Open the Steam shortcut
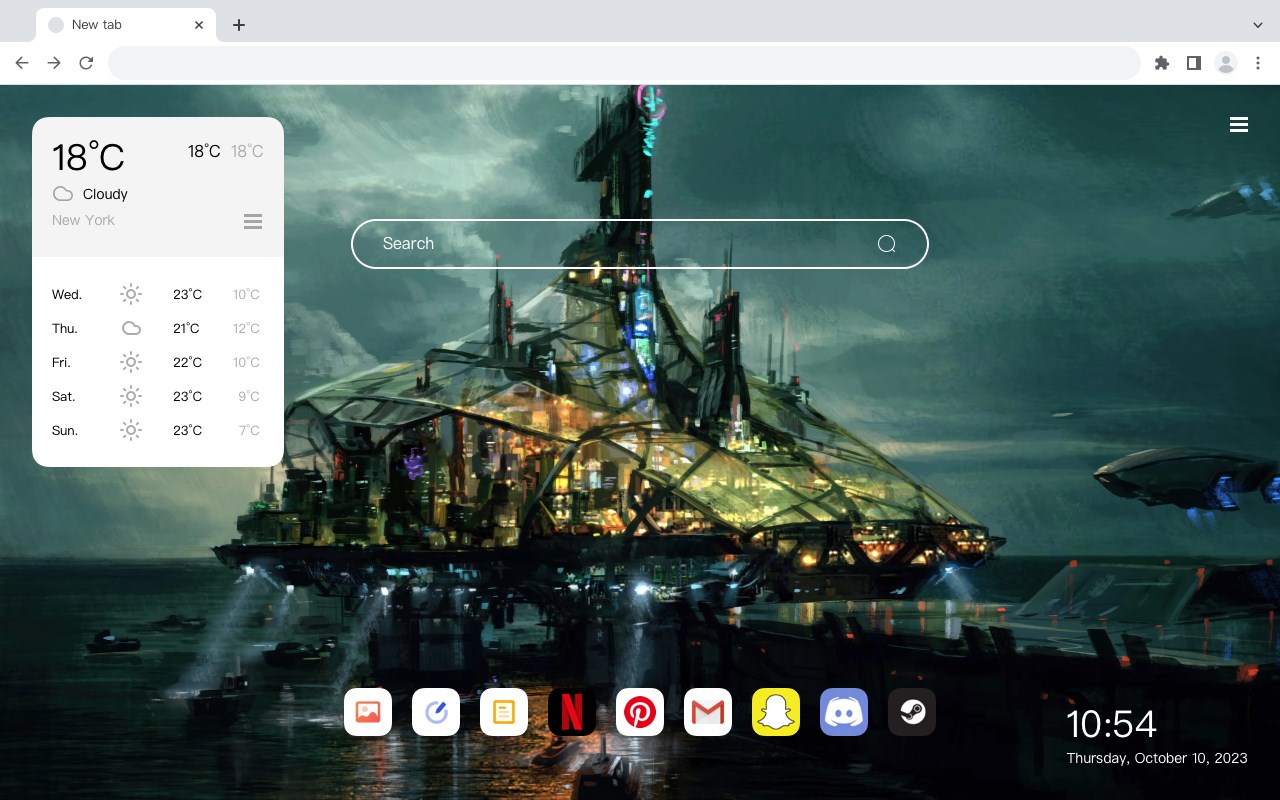The width and height of the screenshot is (1280, 800). (x=912, y=712)
